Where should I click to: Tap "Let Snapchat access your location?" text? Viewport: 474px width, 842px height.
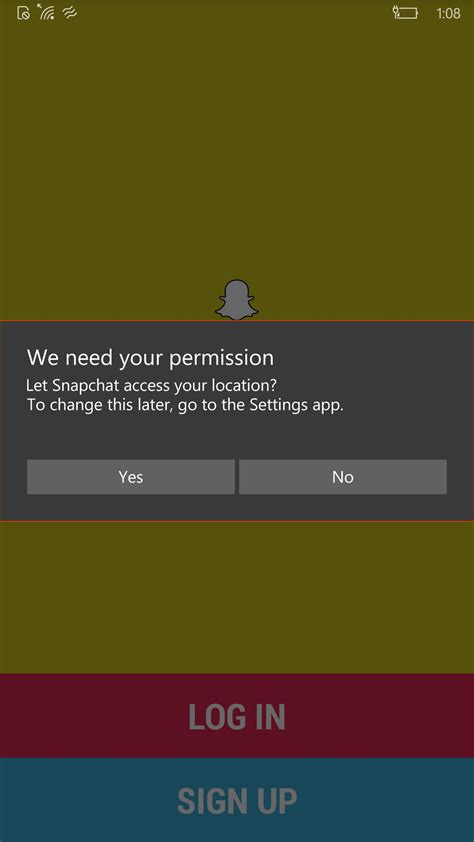pyautogui.click(x=152, y=386)
